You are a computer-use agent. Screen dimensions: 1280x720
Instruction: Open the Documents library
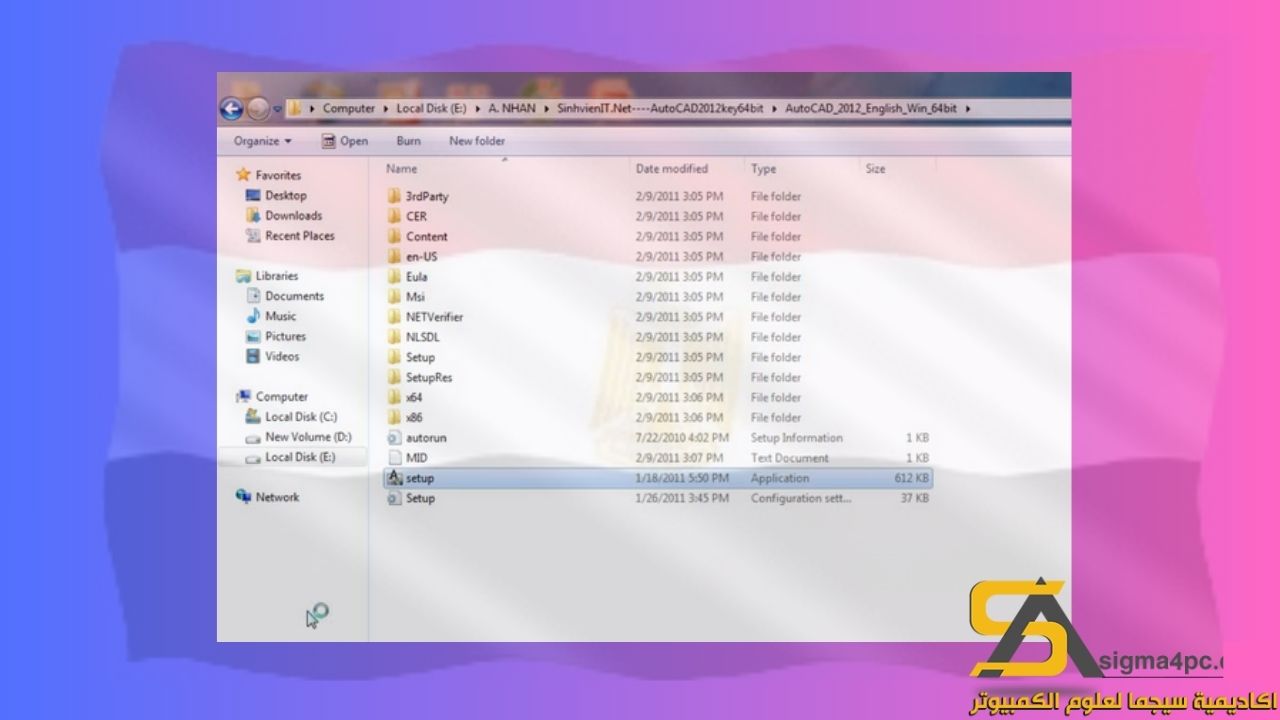click(x=294, y=296)
